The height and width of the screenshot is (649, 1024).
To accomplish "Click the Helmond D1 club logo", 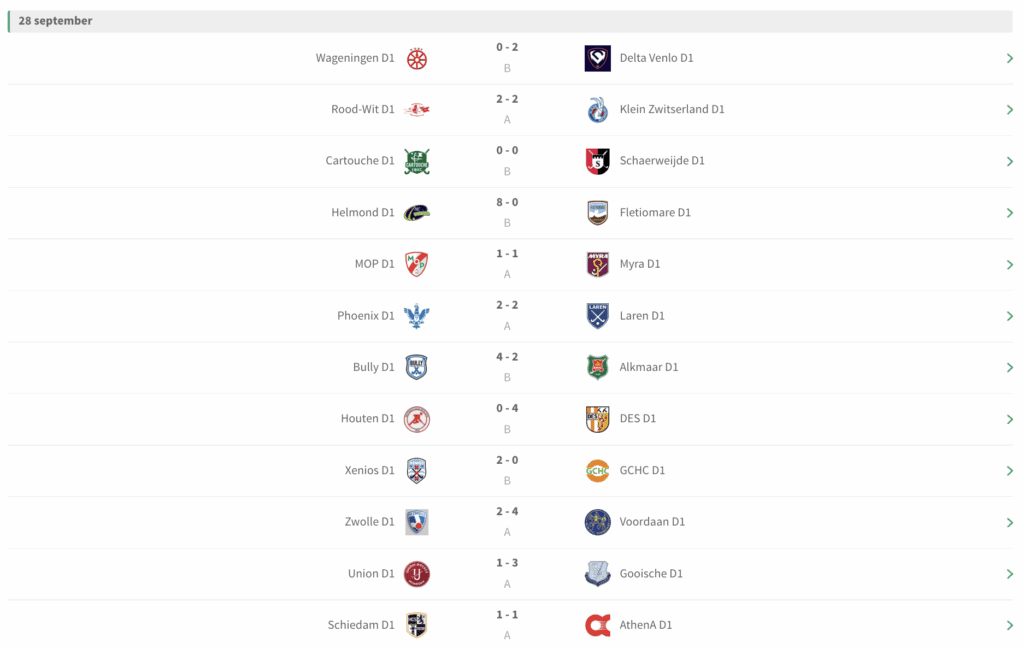I will (417, 213).
